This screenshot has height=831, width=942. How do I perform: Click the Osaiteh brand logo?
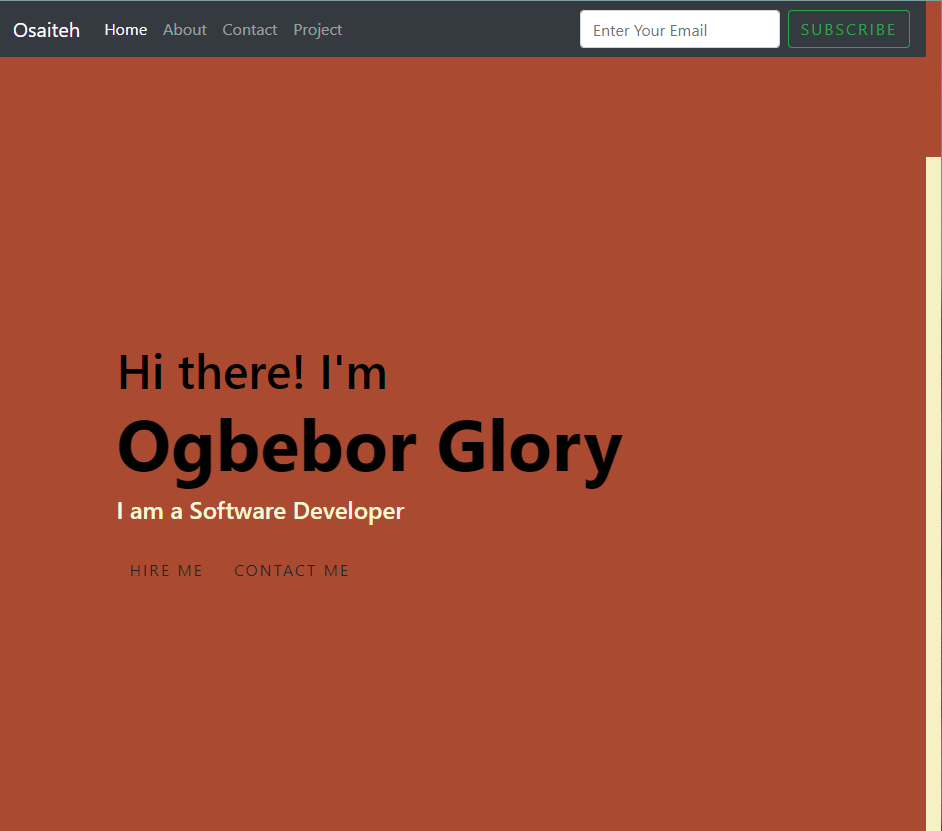46,30
